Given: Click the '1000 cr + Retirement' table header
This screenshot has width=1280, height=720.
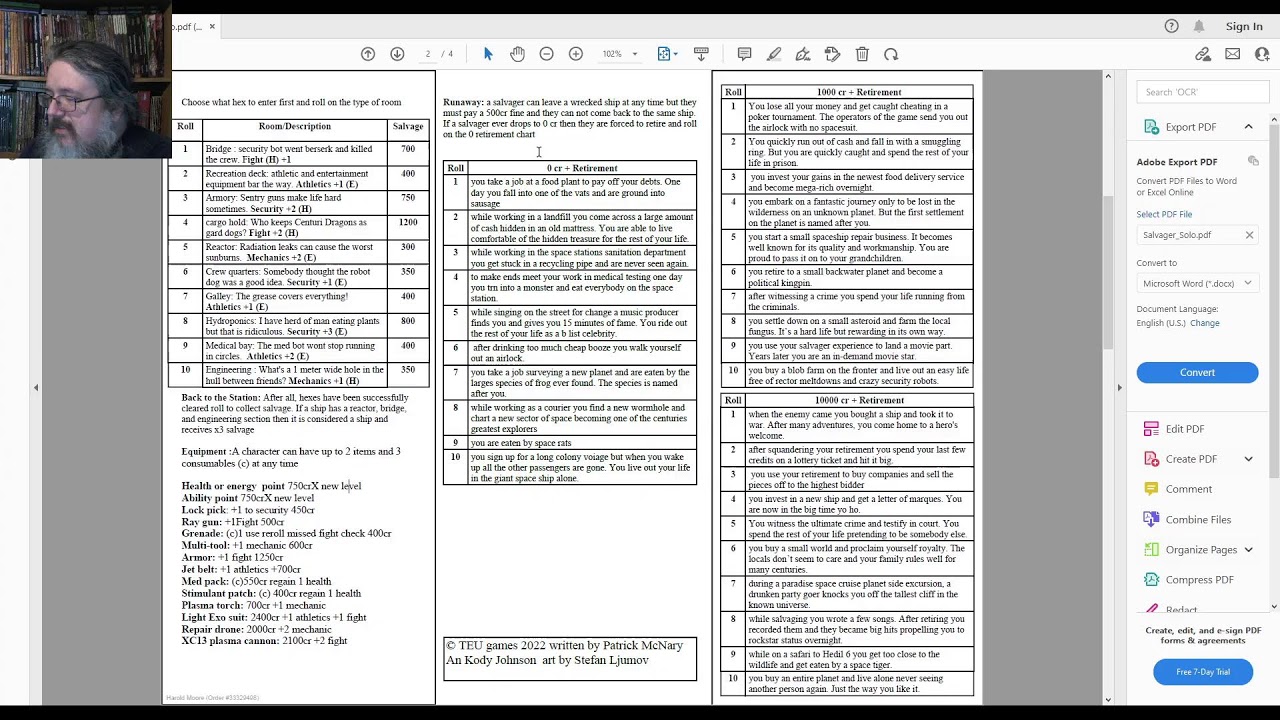Looking at the screenshot, I should (x=859, y=92).
